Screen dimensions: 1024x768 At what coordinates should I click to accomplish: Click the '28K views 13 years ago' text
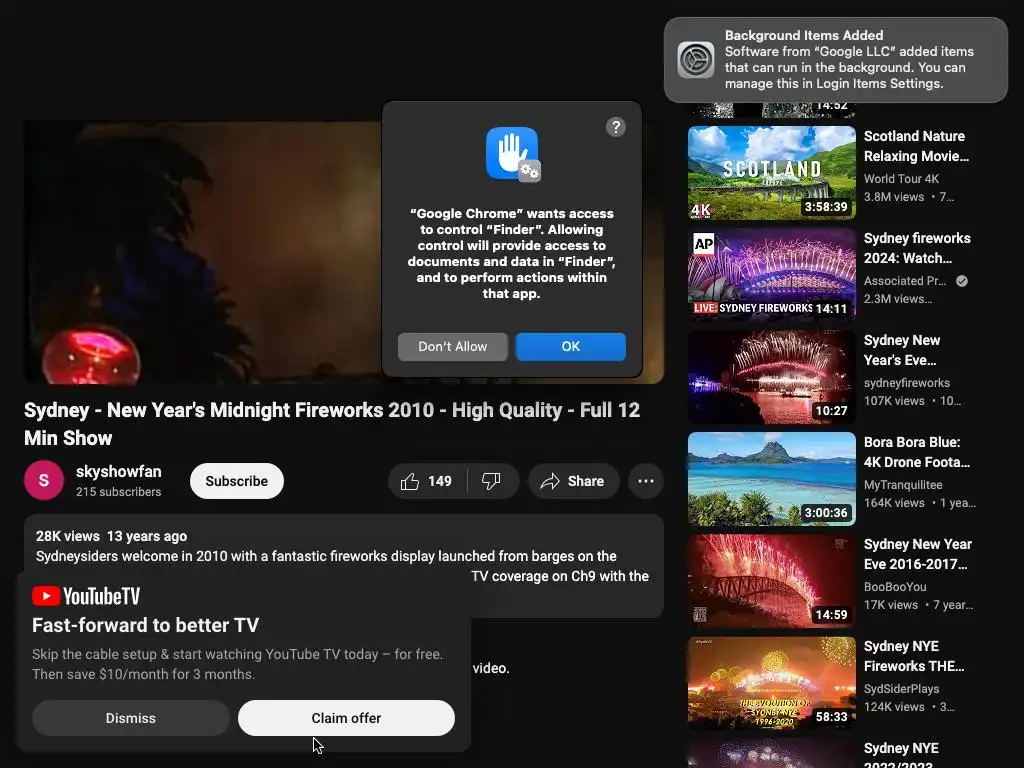(111, 536)
